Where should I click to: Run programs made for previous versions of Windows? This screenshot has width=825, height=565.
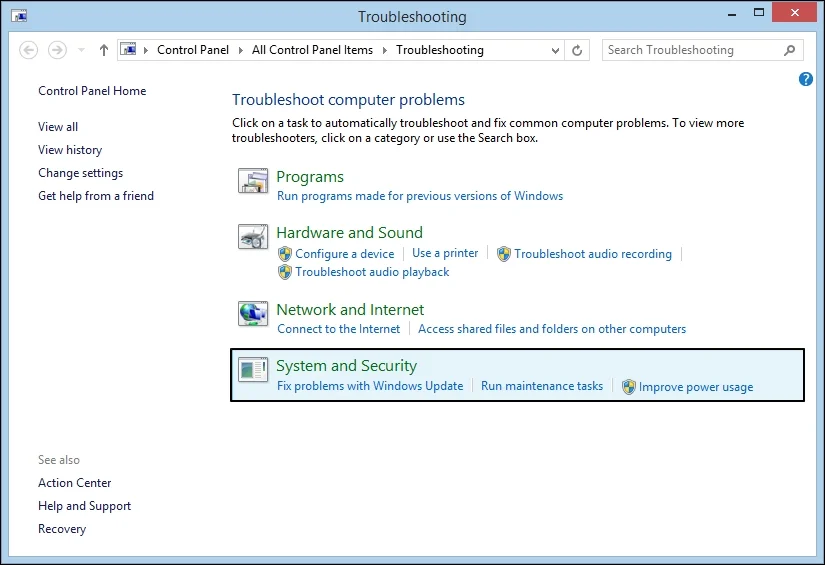(420, 196)
